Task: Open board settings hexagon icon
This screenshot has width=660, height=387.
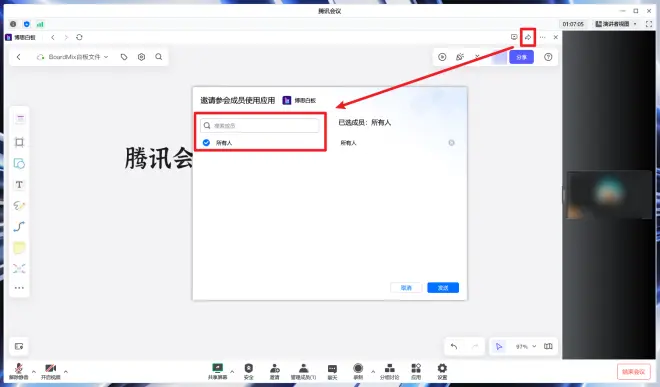Action: (x=141, y=57)
